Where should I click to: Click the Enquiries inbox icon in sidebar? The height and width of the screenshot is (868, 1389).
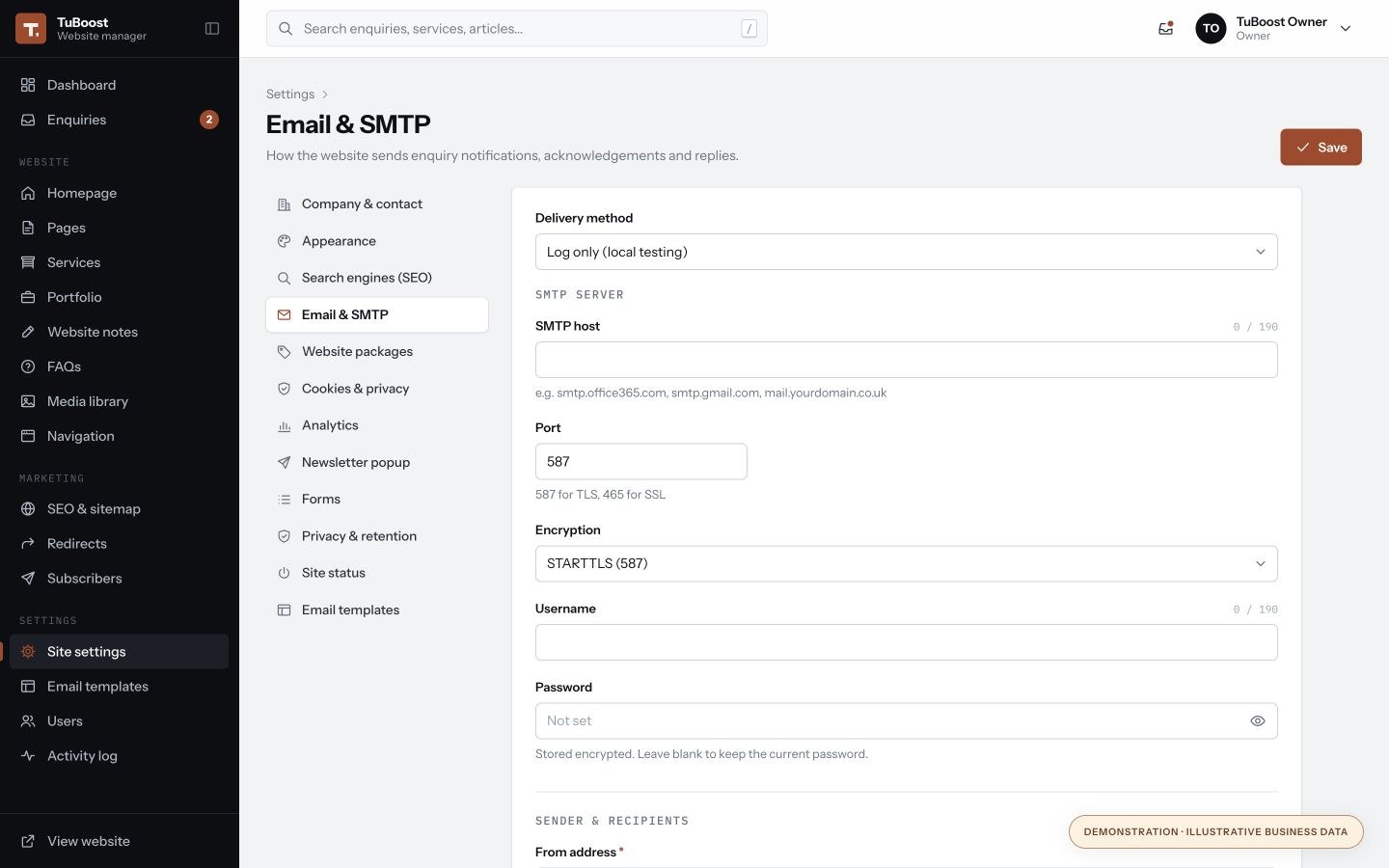click(28, 120)
